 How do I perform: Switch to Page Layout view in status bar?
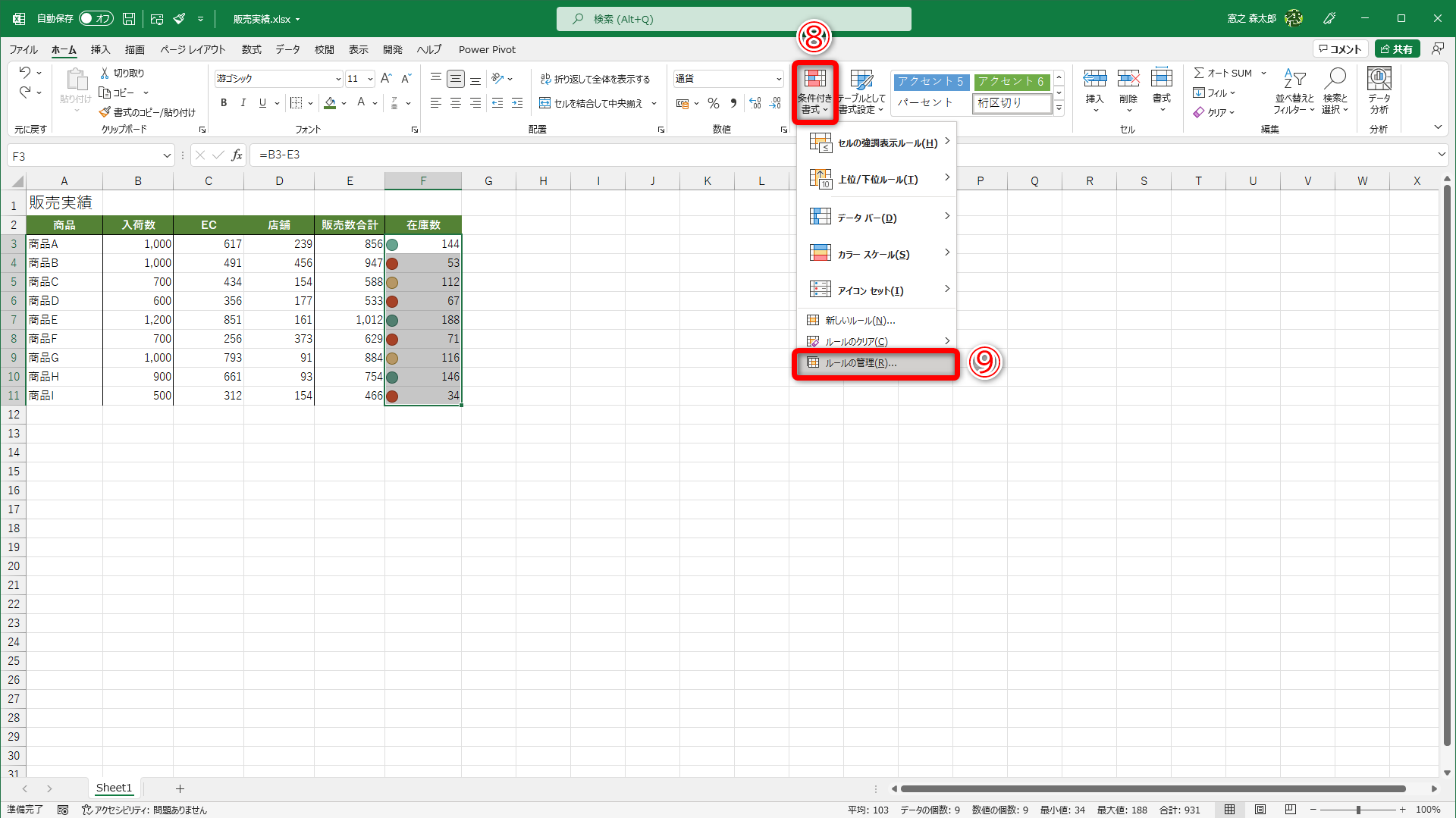[1260, 810]
